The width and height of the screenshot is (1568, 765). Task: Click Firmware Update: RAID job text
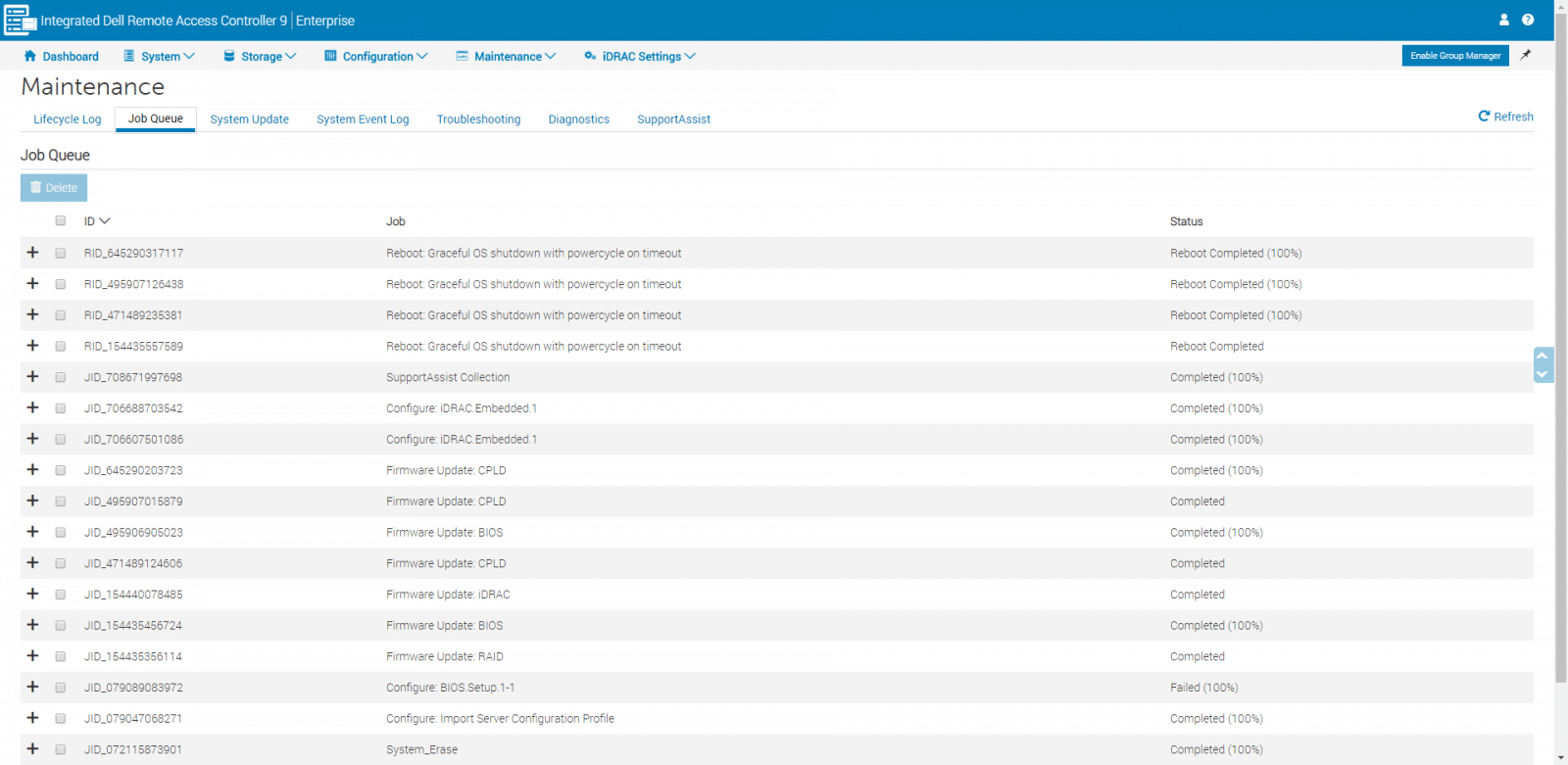tap(445, 656)
